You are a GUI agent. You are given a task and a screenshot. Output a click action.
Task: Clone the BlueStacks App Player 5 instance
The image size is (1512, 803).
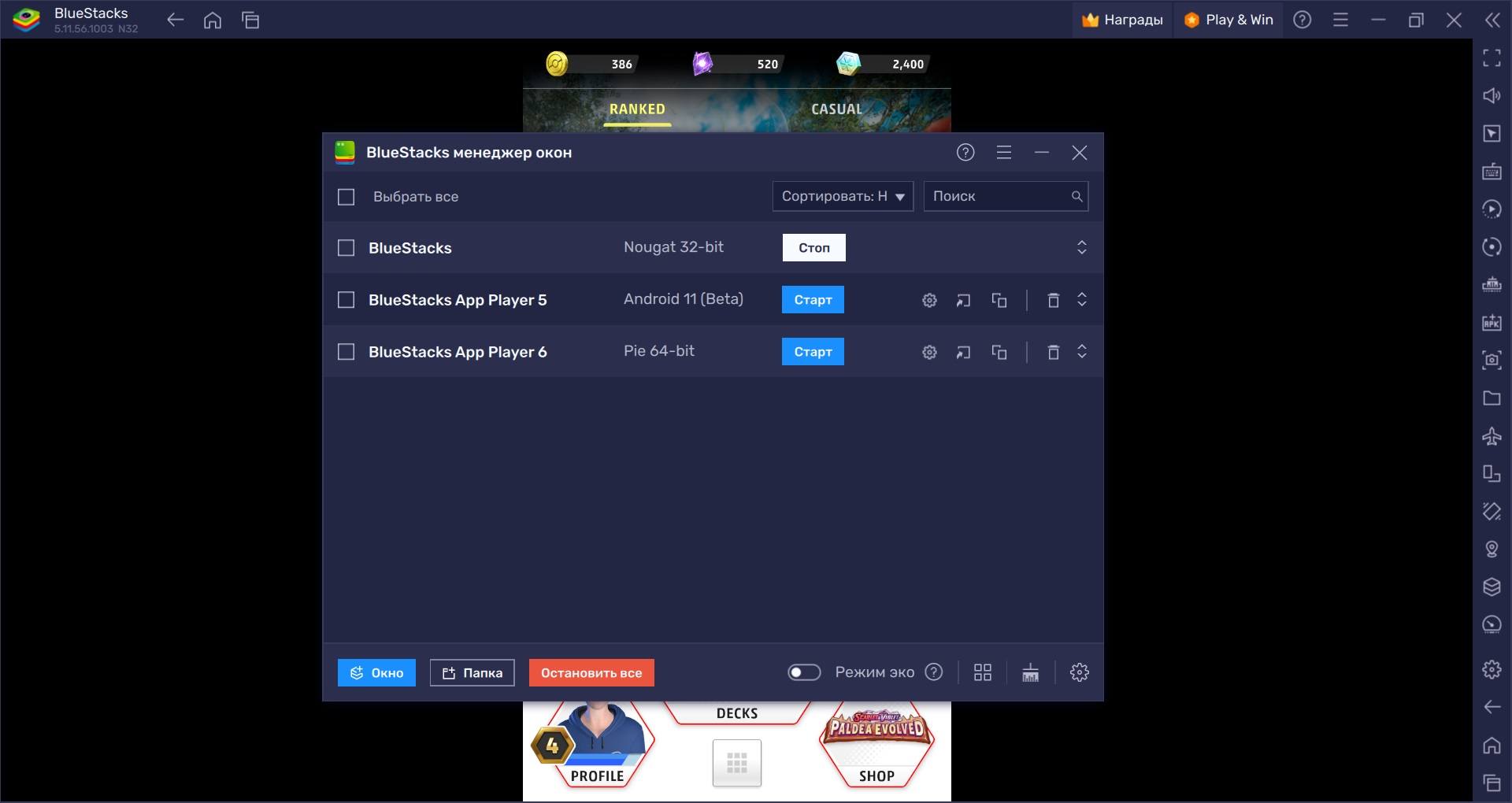(x=999, y=300)
